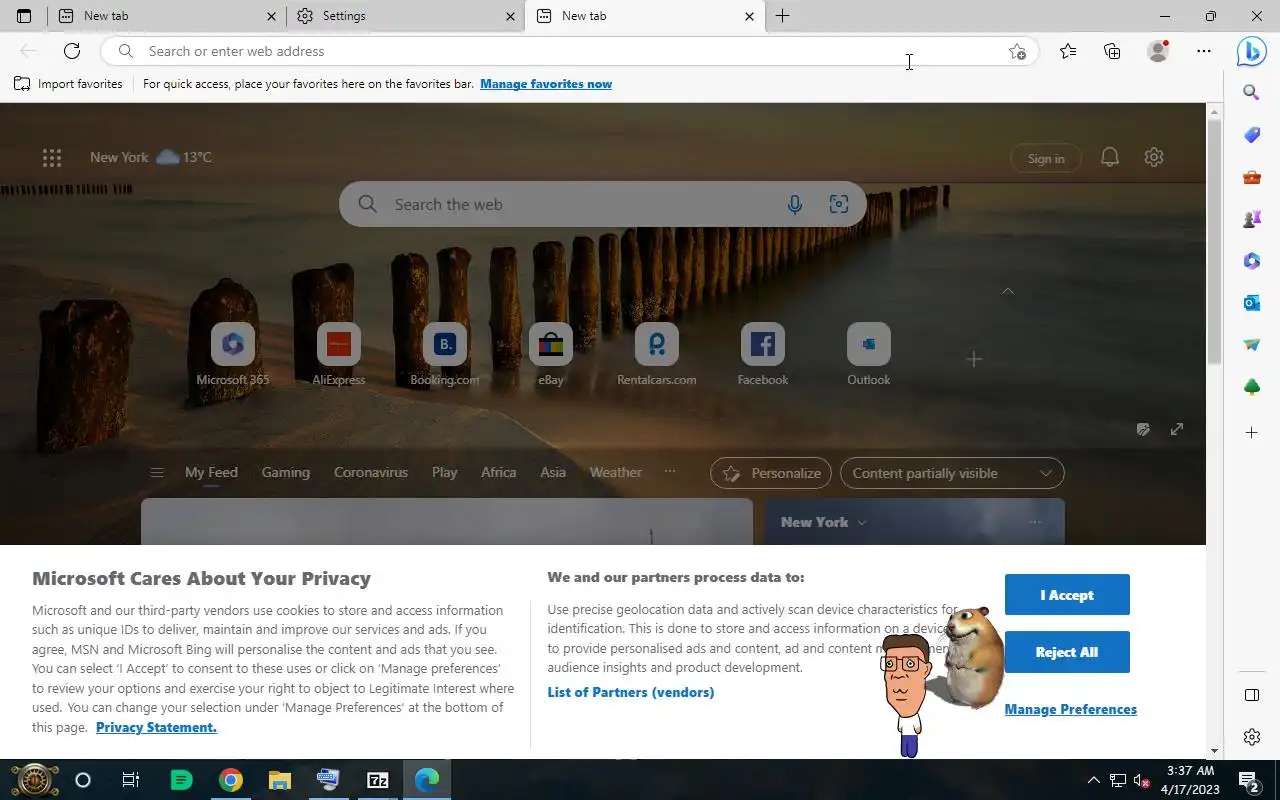Image resolution: width=1280 pixels, height=800 pixels.
Task: Open the Facebook quick link
Action: [x=762, y=355]
